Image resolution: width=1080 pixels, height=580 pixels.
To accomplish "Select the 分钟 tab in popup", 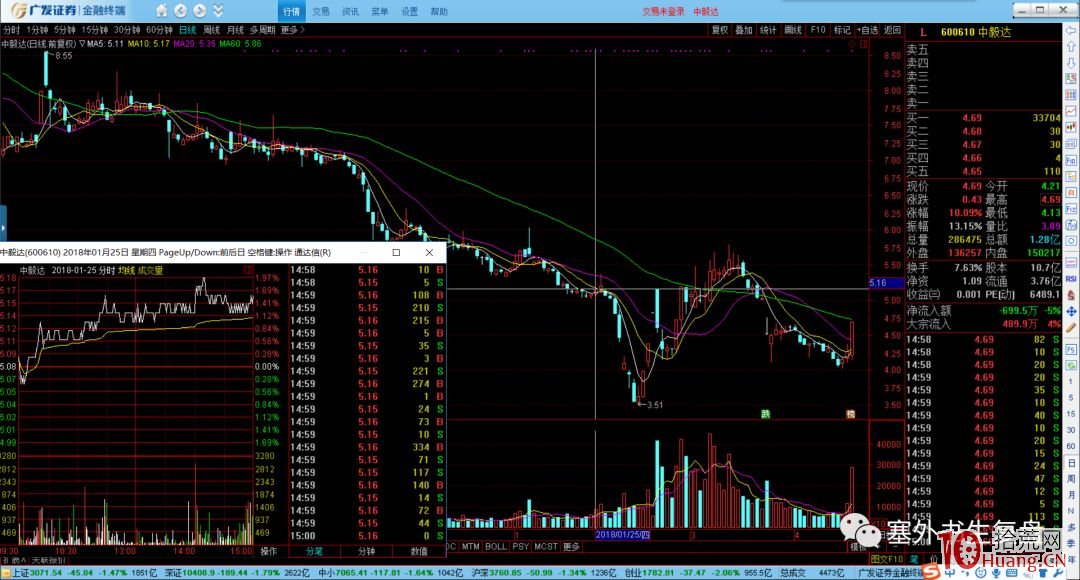I will (x=366, y=551).
